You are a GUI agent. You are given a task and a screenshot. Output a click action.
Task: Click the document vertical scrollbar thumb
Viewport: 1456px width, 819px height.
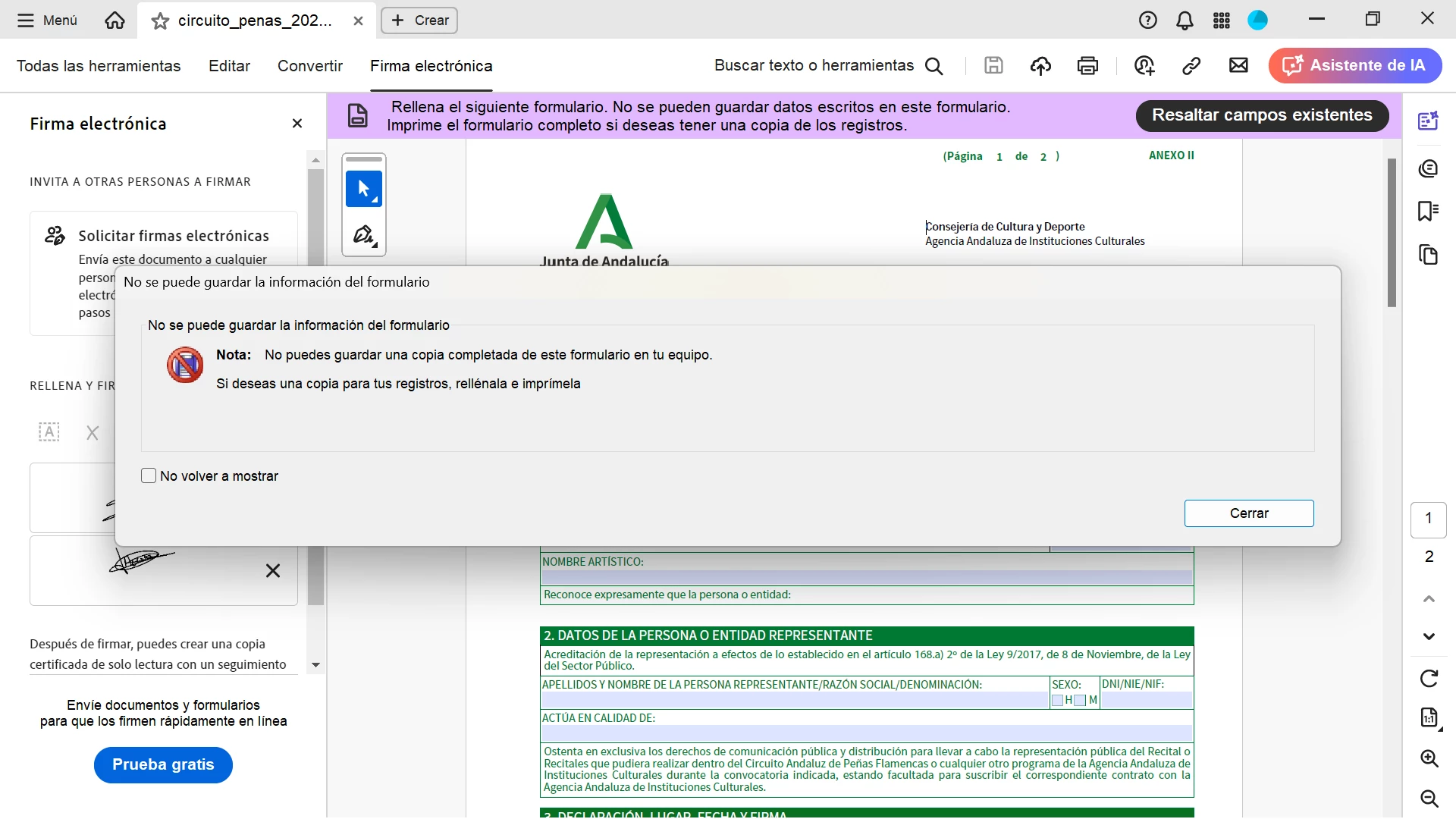1392,231
